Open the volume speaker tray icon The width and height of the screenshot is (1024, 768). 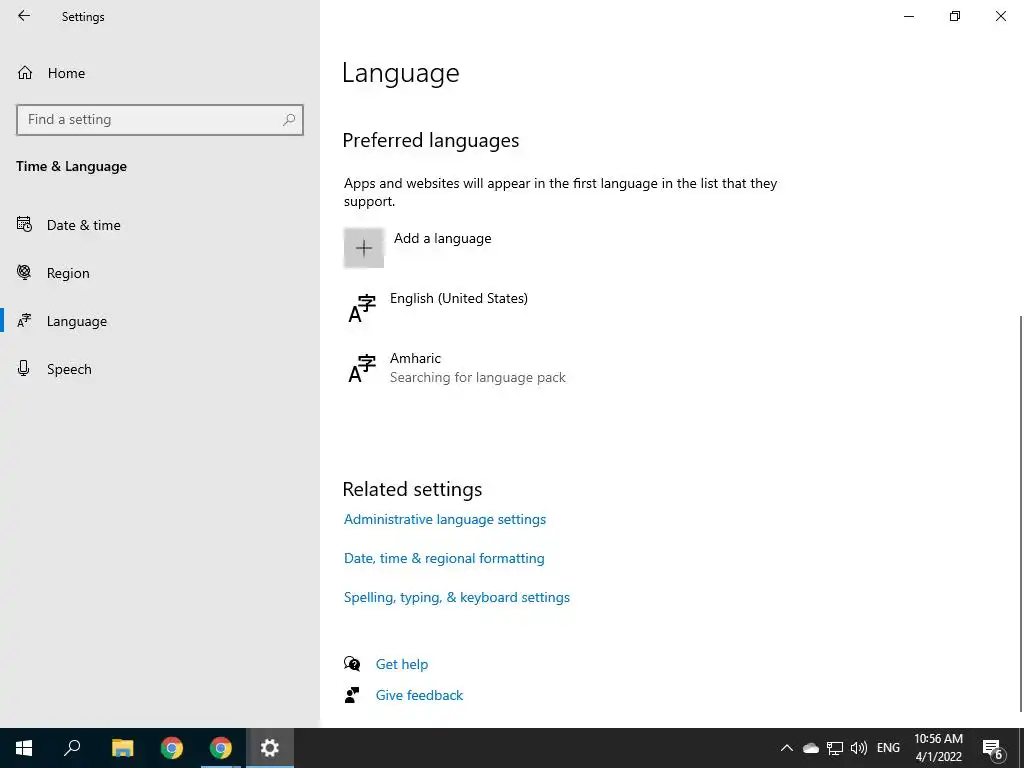click(859, 748)
